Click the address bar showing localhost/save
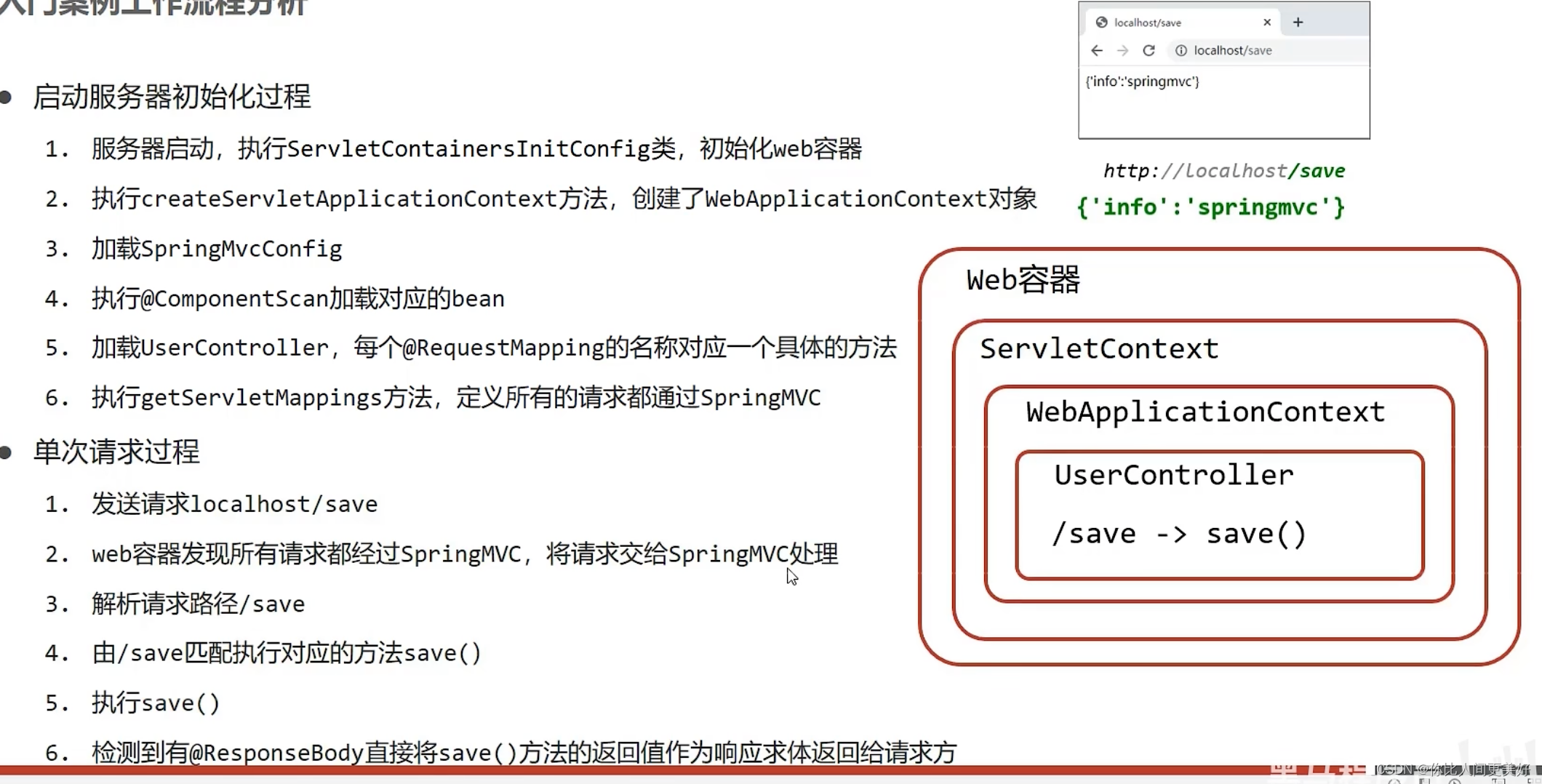Viewport: 1542px width, 784px height. [1234, 50]
